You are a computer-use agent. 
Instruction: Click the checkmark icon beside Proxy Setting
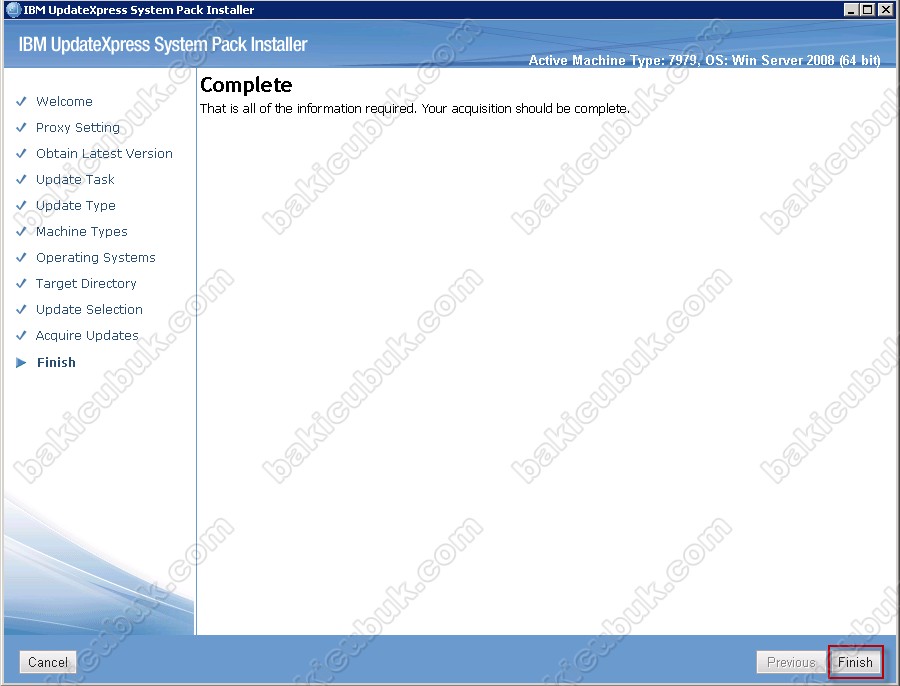click(x=21, y=127)
